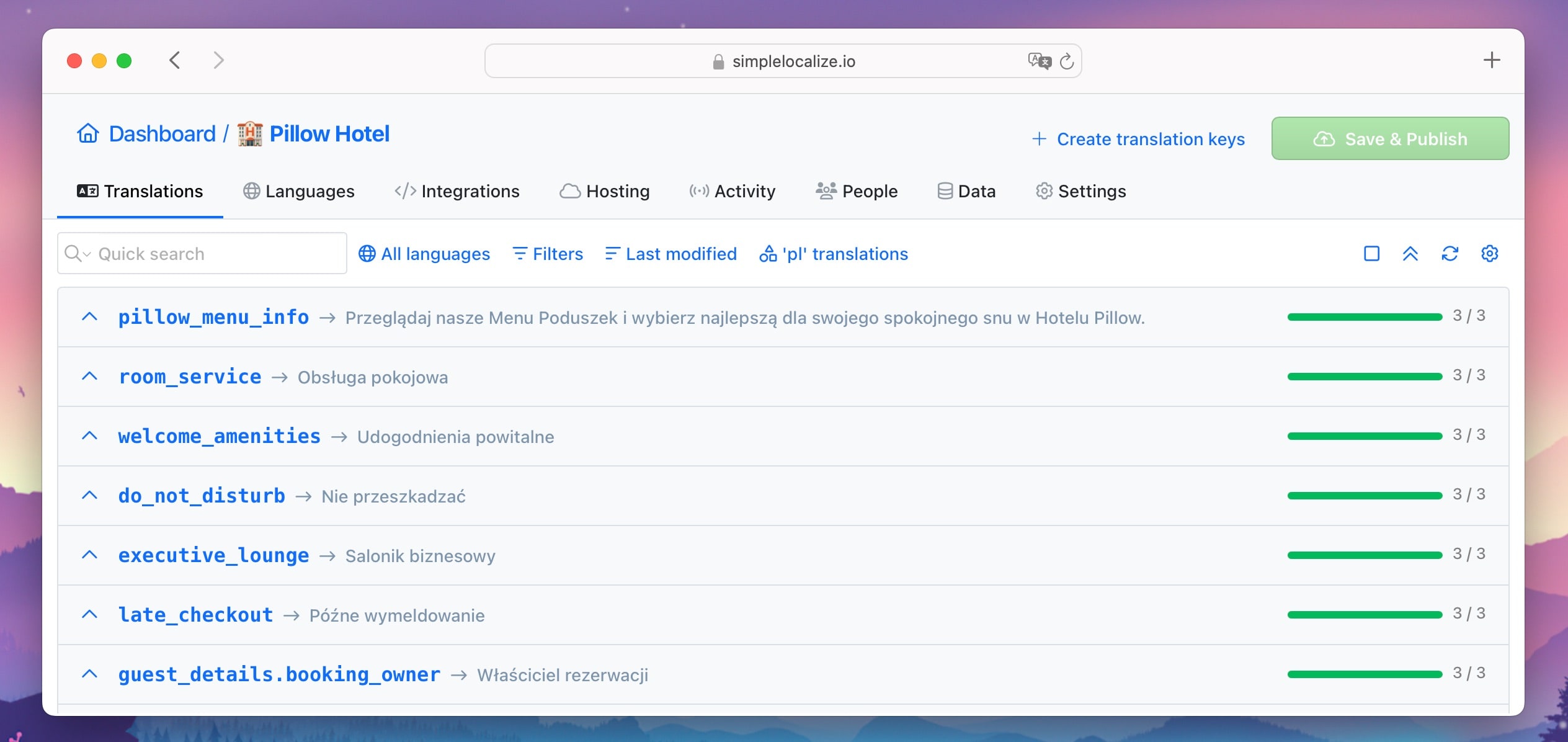Screen dimensions: 1568x742
Task: Click the browser forward arrow
Action: coord(218,60)
